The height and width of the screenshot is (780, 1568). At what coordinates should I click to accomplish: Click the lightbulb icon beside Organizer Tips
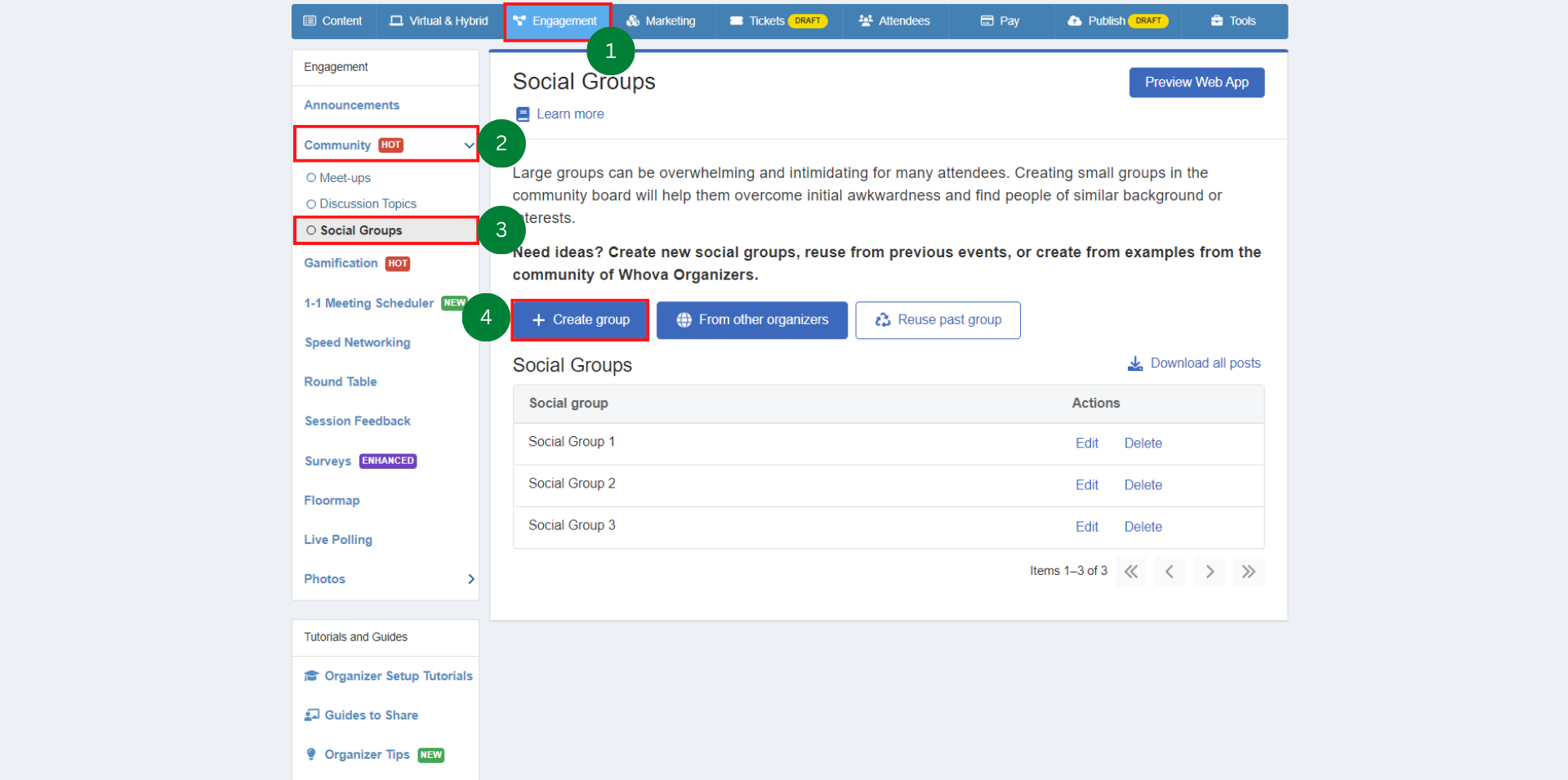(311, 754)
